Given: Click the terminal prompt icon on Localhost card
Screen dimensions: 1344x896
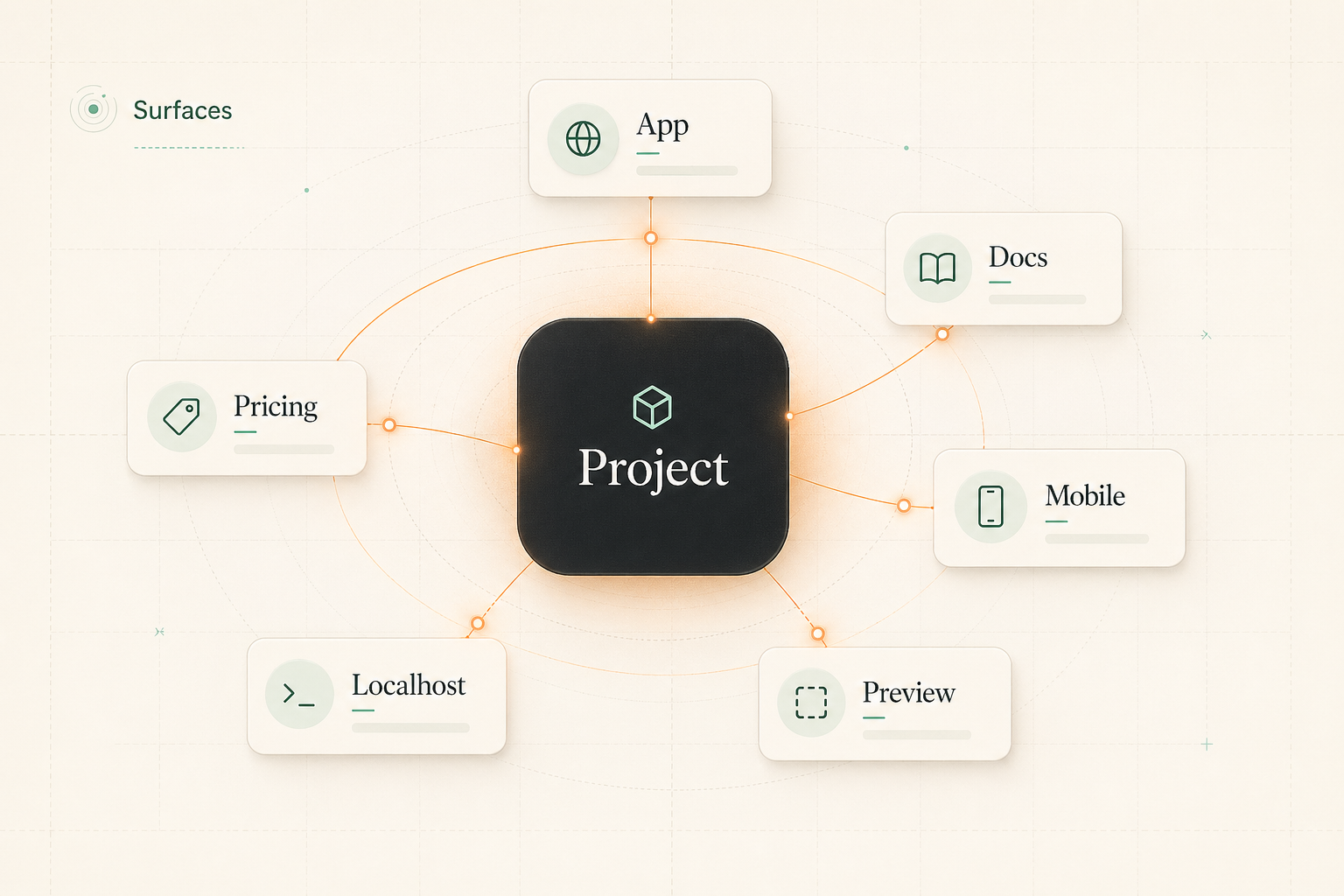Looking at the screenshot, I should [298, 695].
